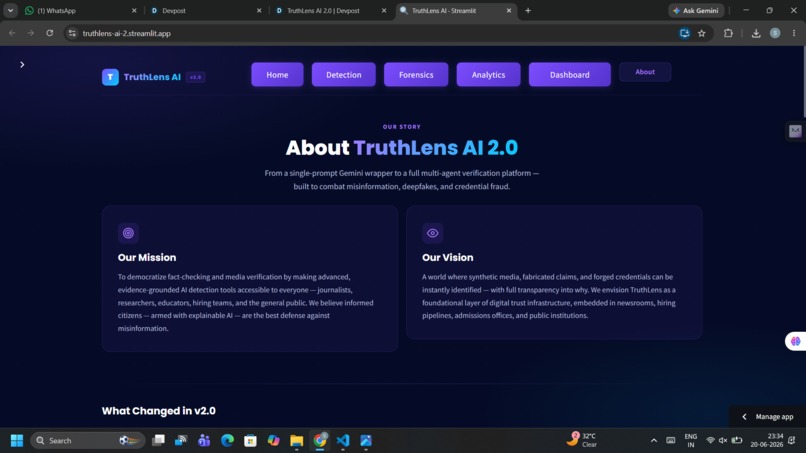Click the taskbar Search box
Viewport: 806px width, 453px height.
(87, 441)
